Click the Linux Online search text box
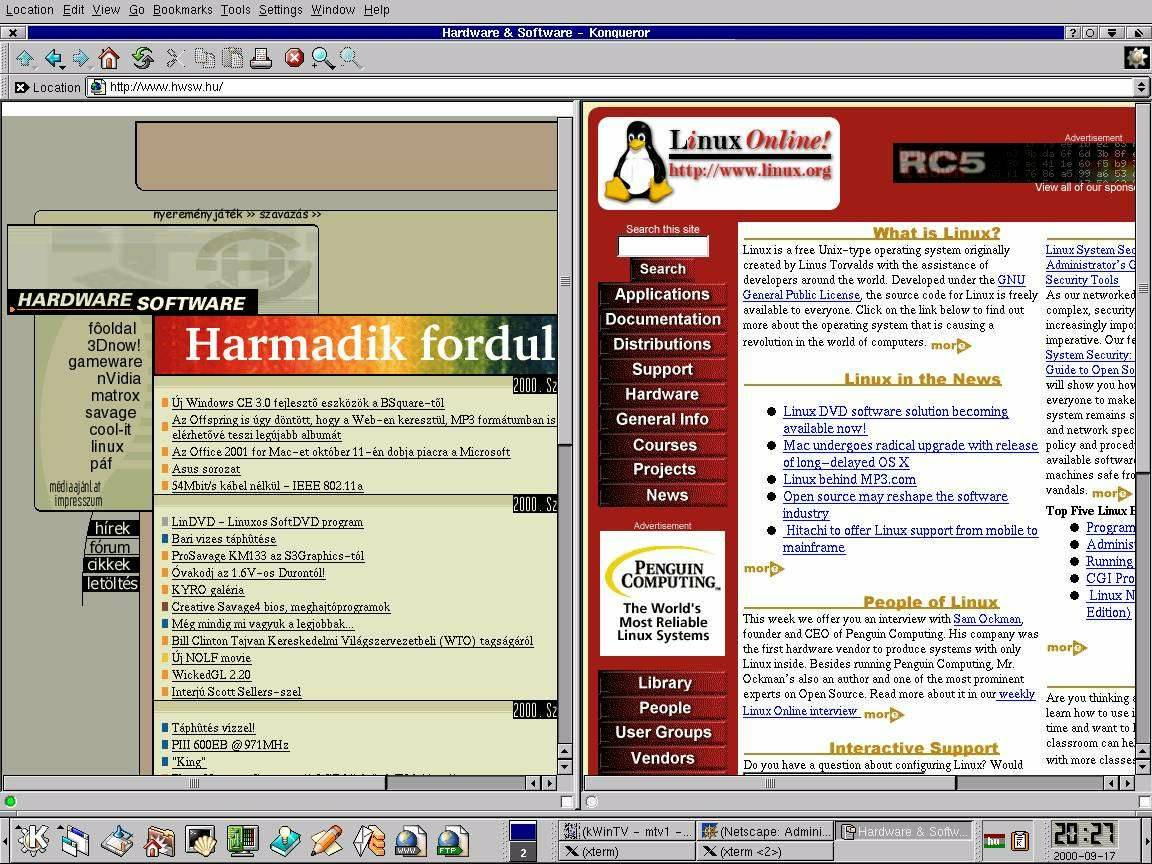Screen dimensions: 1152x864 [663, 246]
